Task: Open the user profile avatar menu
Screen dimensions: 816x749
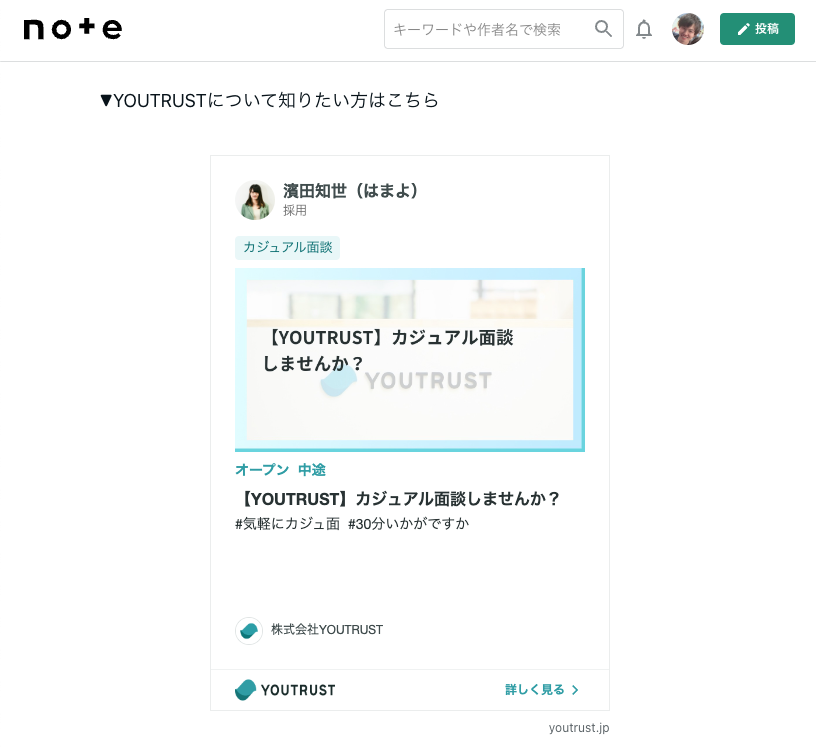Action: (x=687, y=29)
